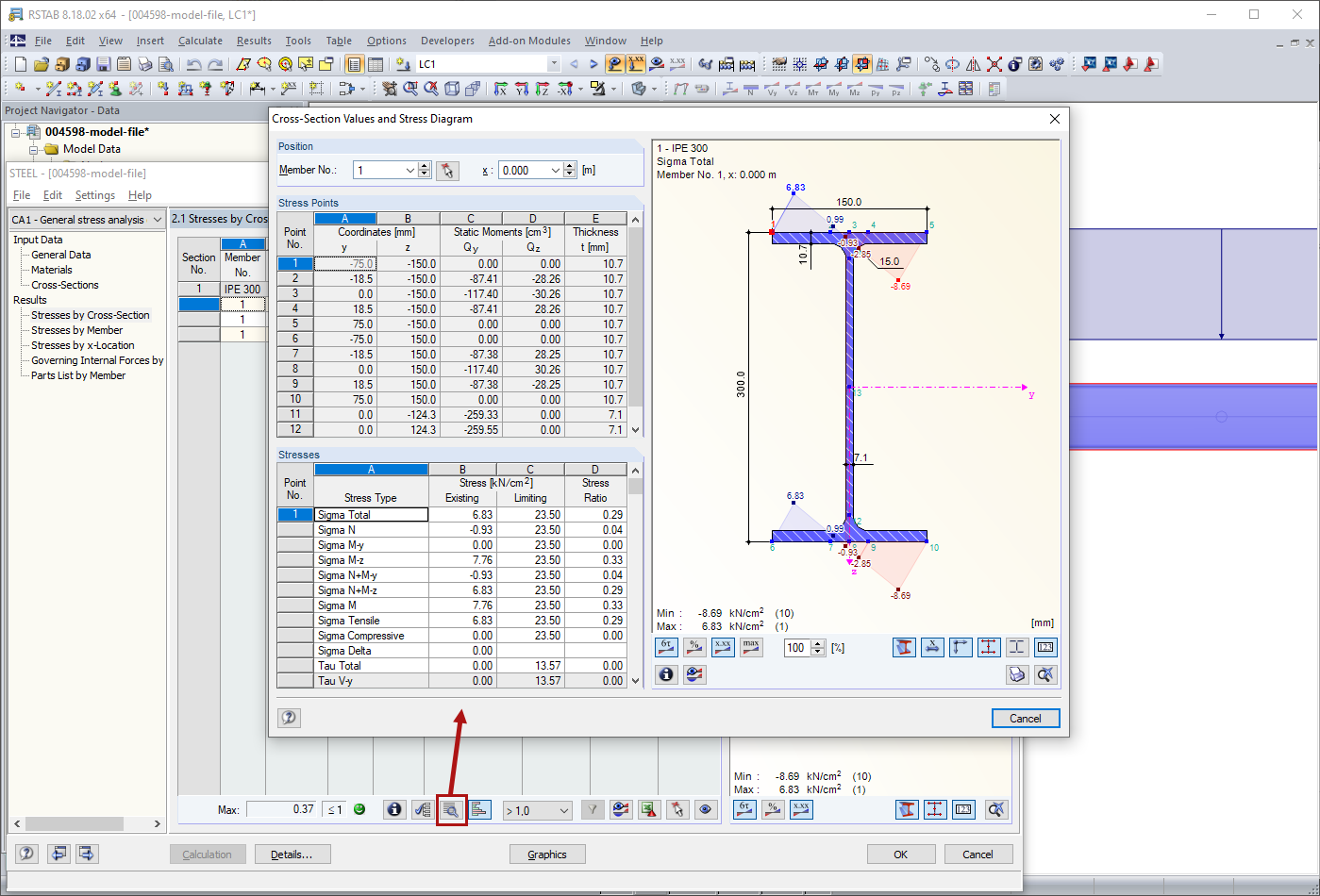Image resolution: width=1320 pixels, height=896 pixels.
Task: Toggle dimension lines with the x-arrow icon
Action: point(932,647)
